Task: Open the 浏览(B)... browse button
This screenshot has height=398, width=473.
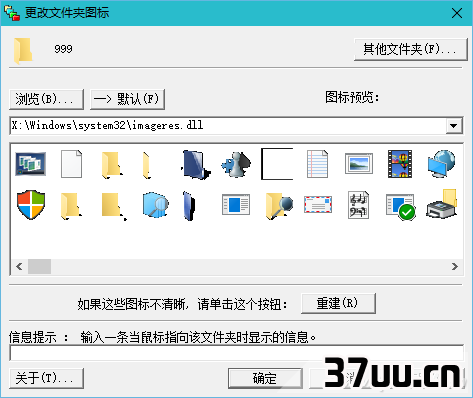Action: point(46,99)
